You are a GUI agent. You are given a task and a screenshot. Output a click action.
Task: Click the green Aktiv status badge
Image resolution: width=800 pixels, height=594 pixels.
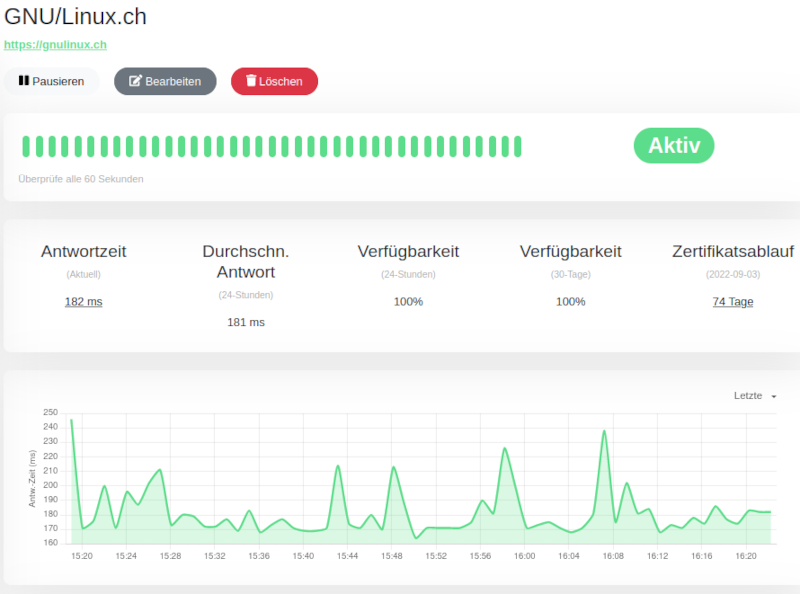point(674,145)
